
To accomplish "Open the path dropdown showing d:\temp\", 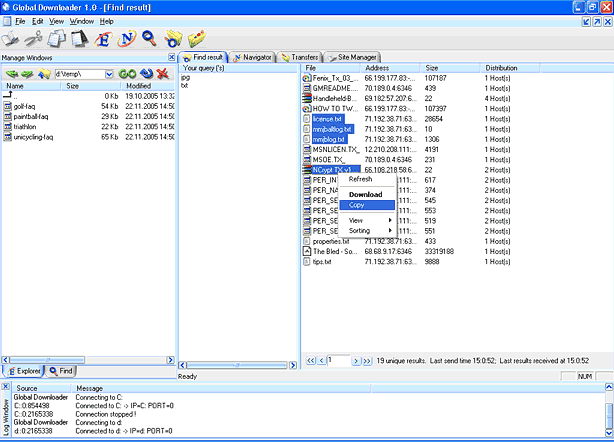I will (x=109, y=74).
